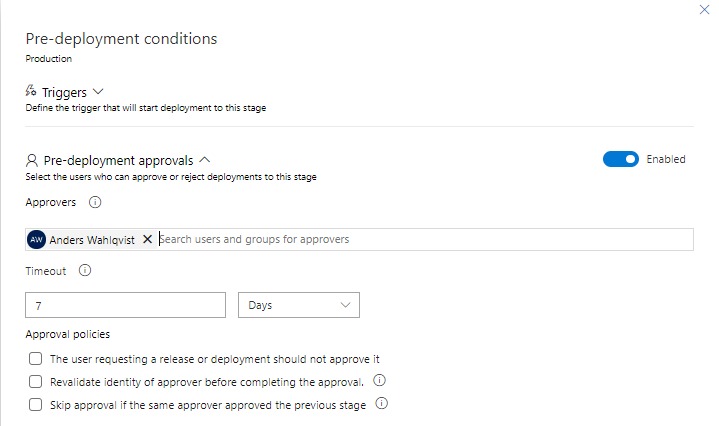
Task: Click the Timeout value field showing 7
Action: [x=125, y=305]
